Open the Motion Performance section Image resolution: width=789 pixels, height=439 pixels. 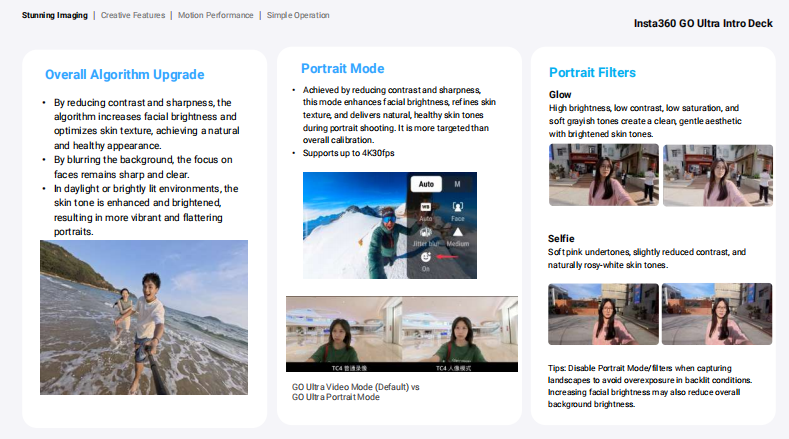tap(214, 16)
